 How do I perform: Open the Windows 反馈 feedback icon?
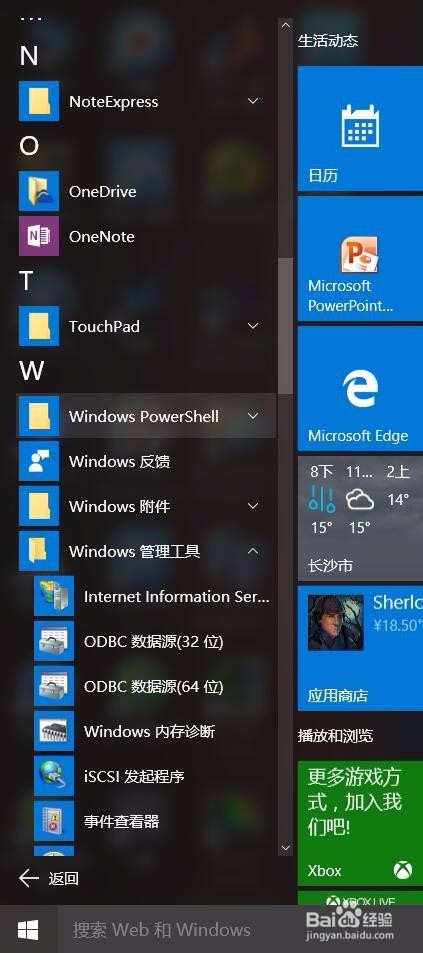(39, 461)
